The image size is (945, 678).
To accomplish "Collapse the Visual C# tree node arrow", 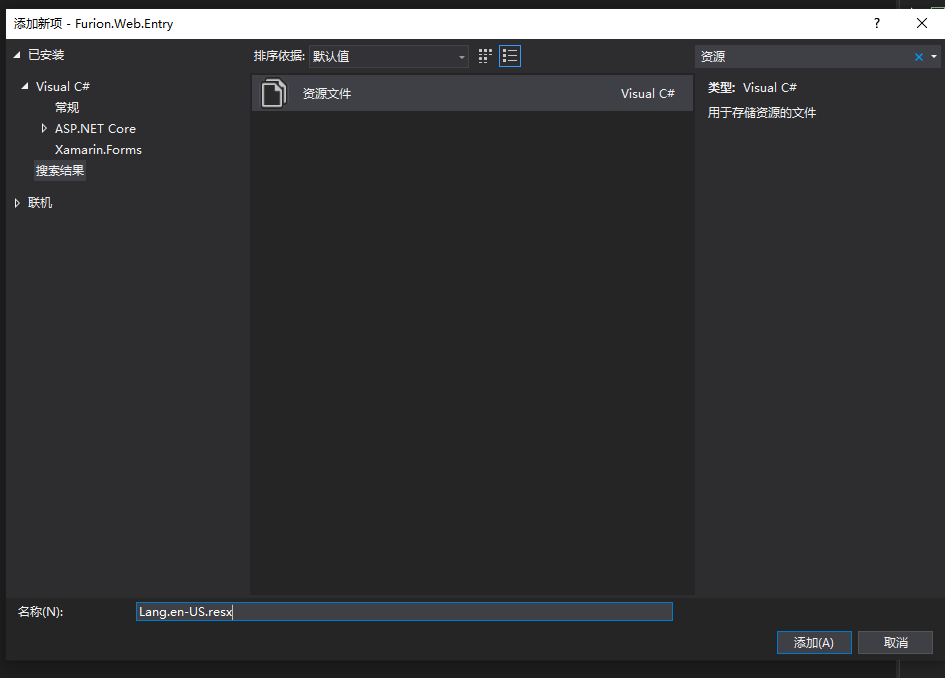I will tap(26, 87).
